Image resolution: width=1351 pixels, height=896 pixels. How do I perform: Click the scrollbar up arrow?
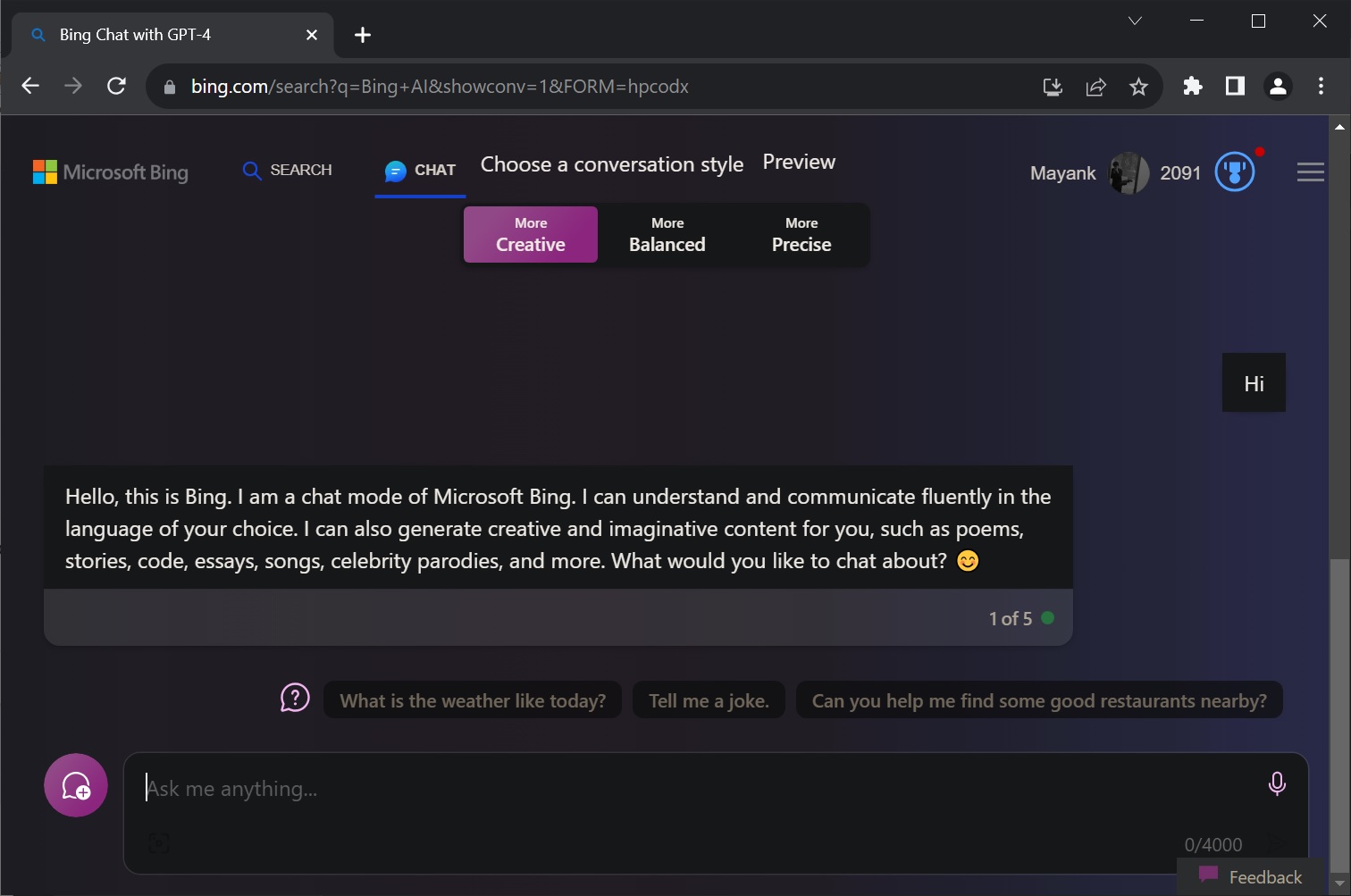(x=1338, y=127)
